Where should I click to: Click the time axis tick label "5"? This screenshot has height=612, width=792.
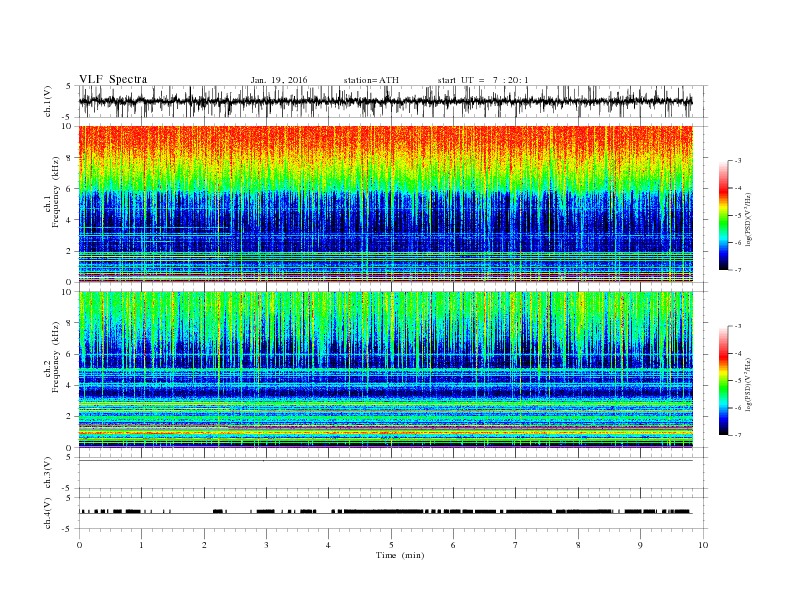coord(391,545)
